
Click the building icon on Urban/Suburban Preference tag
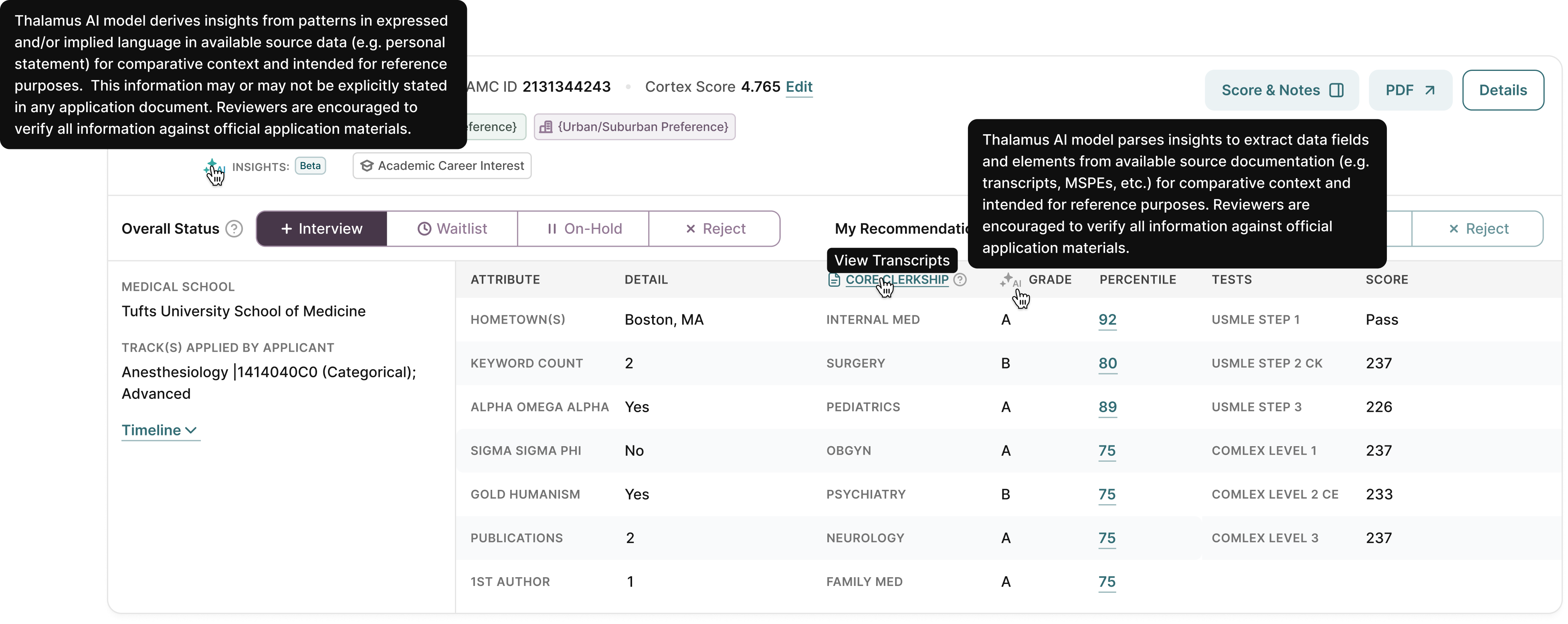pos(546,127)
